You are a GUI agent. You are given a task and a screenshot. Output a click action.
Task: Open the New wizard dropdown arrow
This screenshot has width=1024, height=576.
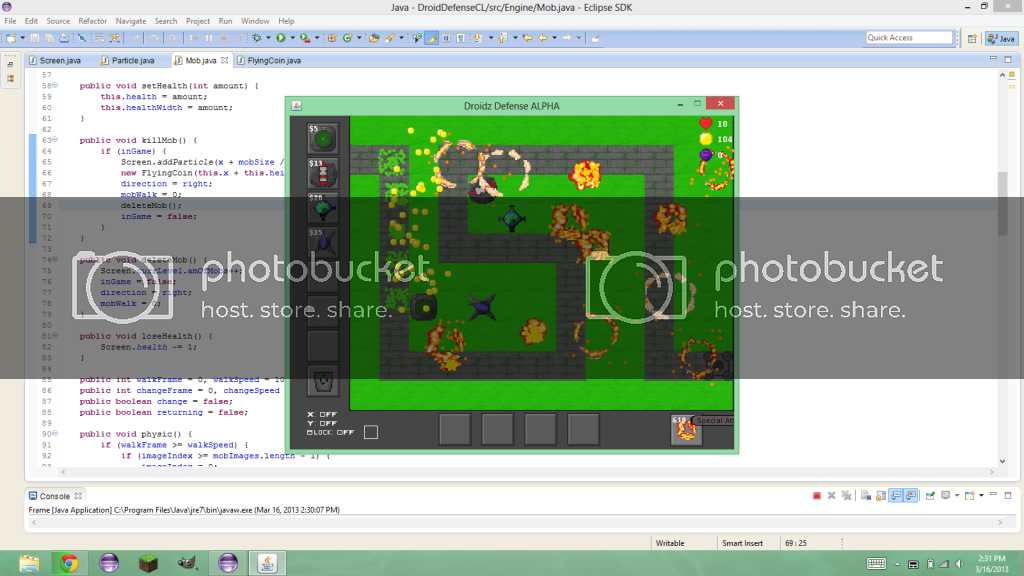click(x=22, y=38)
